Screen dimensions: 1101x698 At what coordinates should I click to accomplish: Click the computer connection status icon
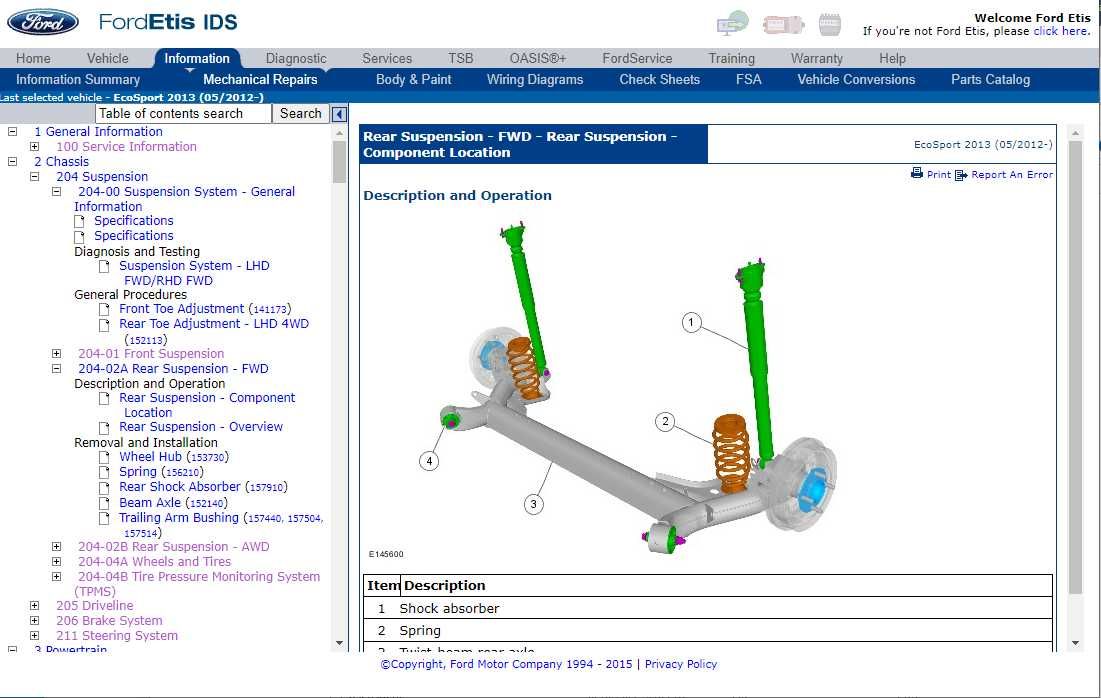tap(732, 23)
